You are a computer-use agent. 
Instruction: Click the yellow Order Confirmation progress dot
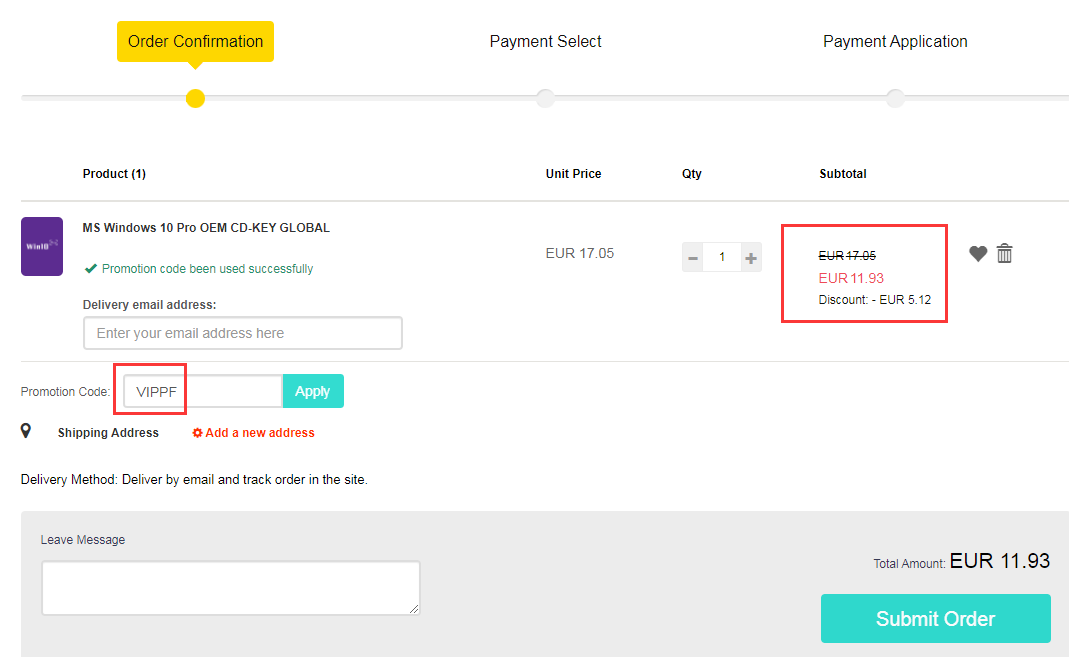(x=196, y=98)
